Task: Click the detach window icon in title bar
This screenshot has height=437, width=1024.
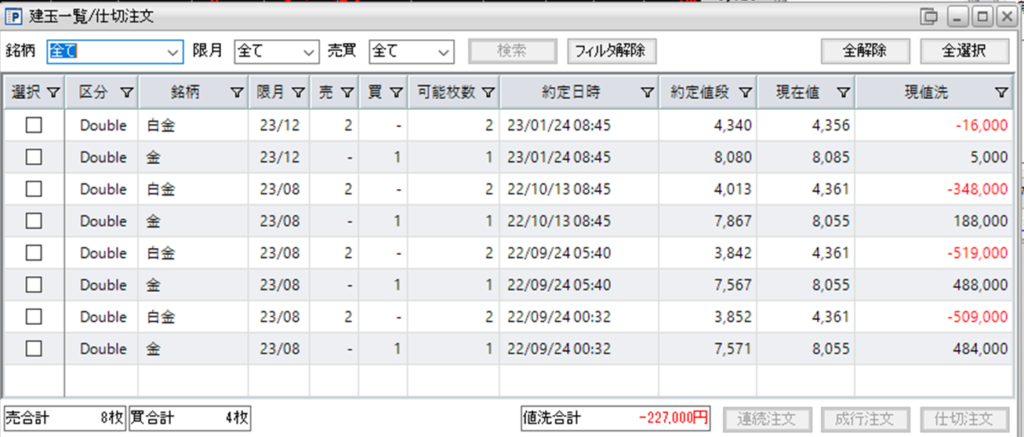Action: click(928, 16)
